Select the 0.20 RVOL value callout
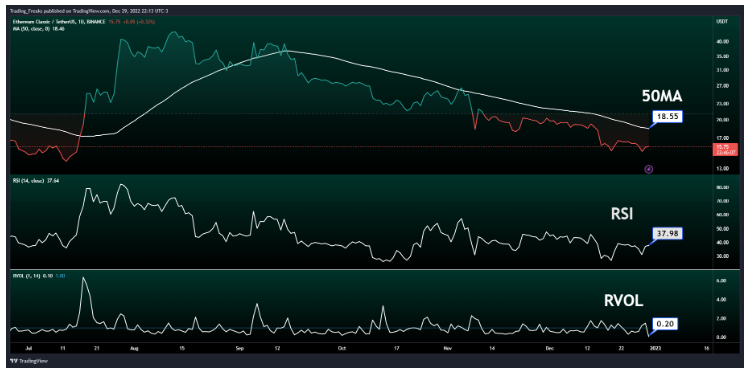Screen dimensions: 747x369 point(664,324)
